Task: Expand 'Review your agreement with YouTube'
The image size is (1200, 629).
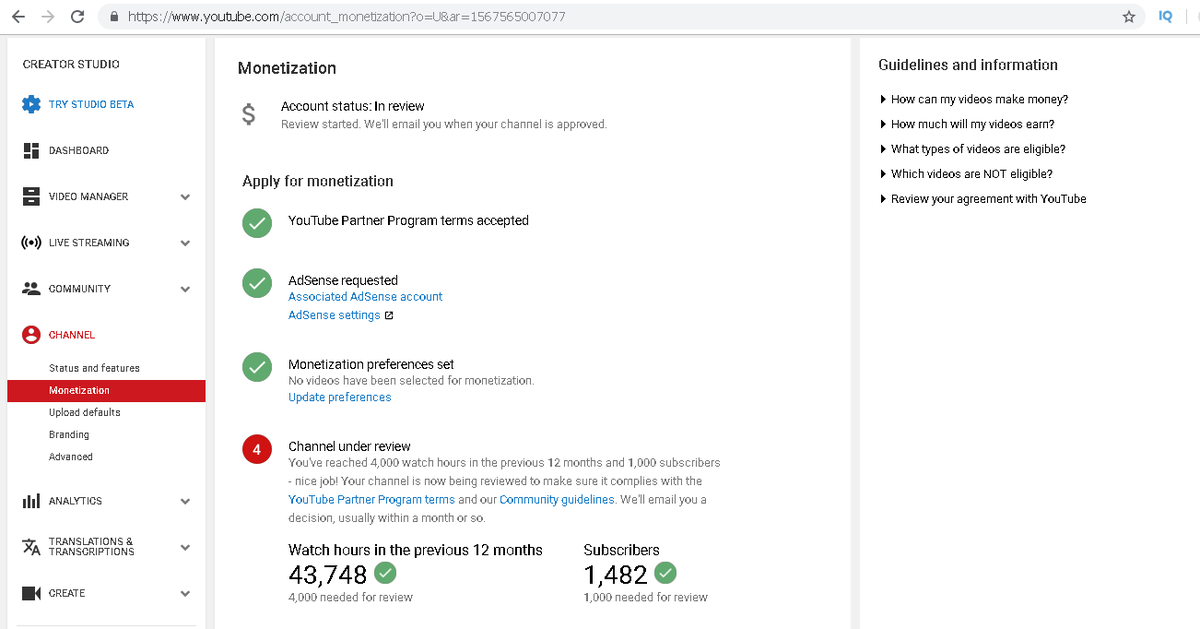Action: pyautogui.click(x=982, y=199)
